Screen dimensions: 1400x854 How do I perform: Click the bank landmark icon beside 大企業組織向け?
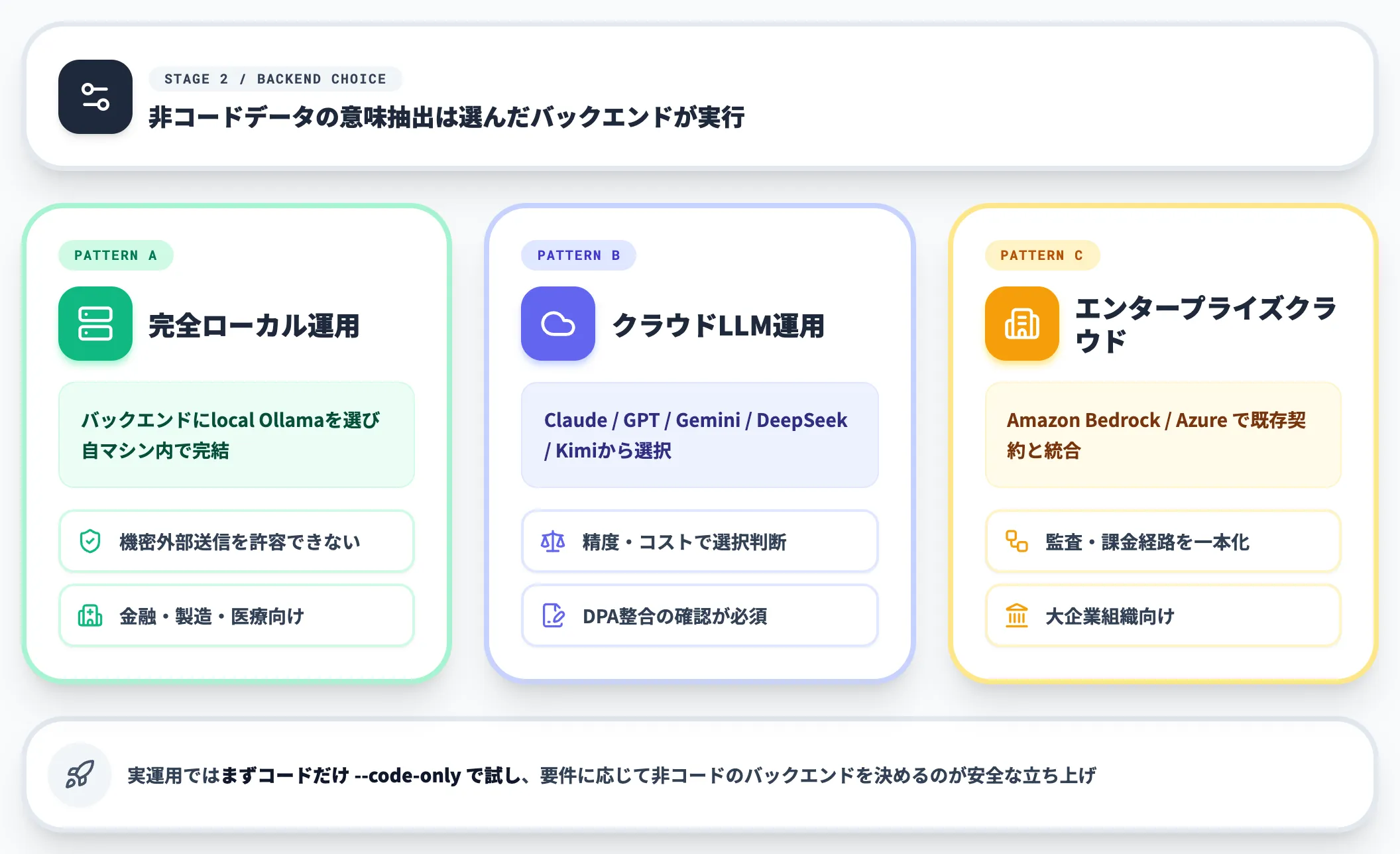[x=1016, y=615]
